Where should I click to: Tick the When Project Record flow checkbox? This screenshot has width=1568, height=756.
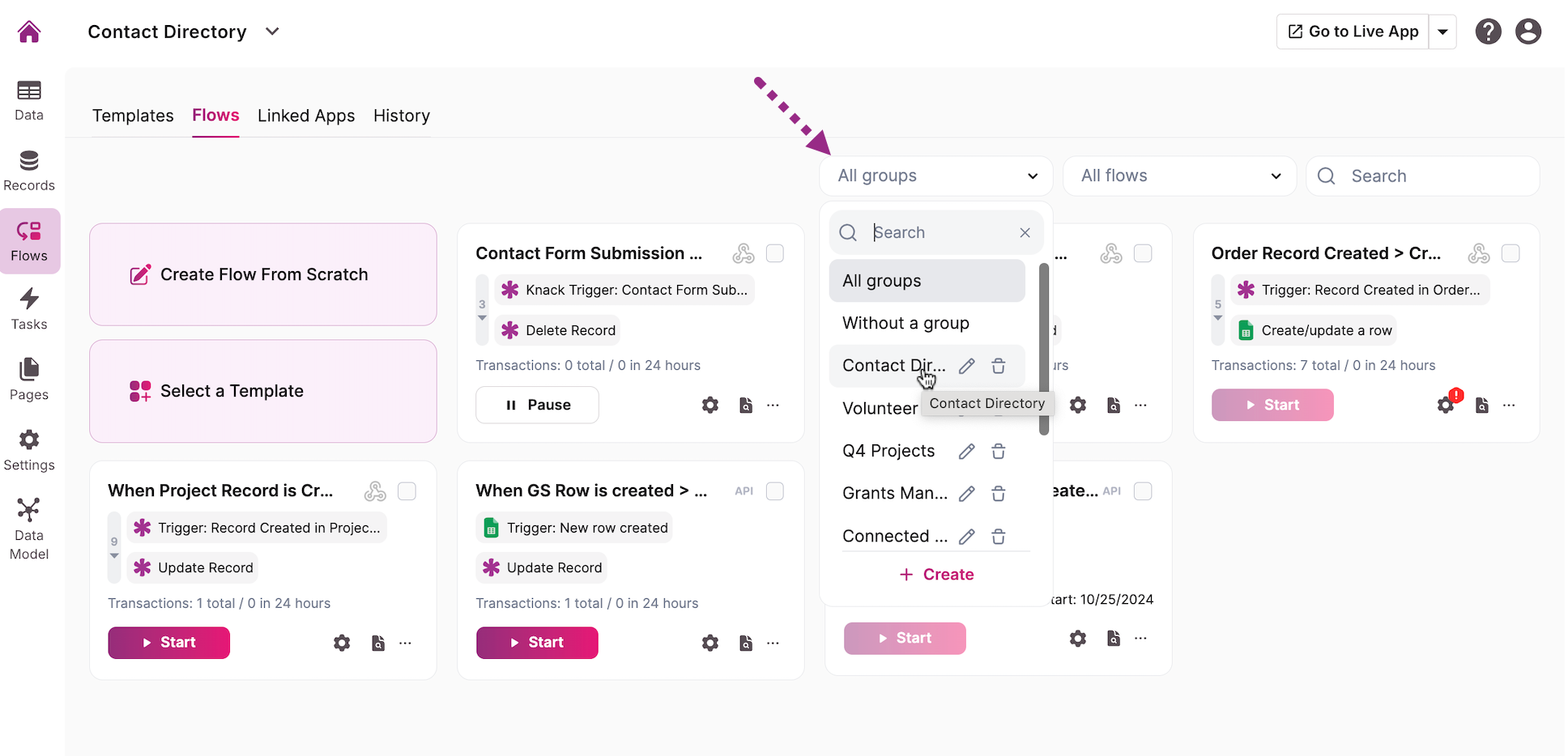point(407,491)
